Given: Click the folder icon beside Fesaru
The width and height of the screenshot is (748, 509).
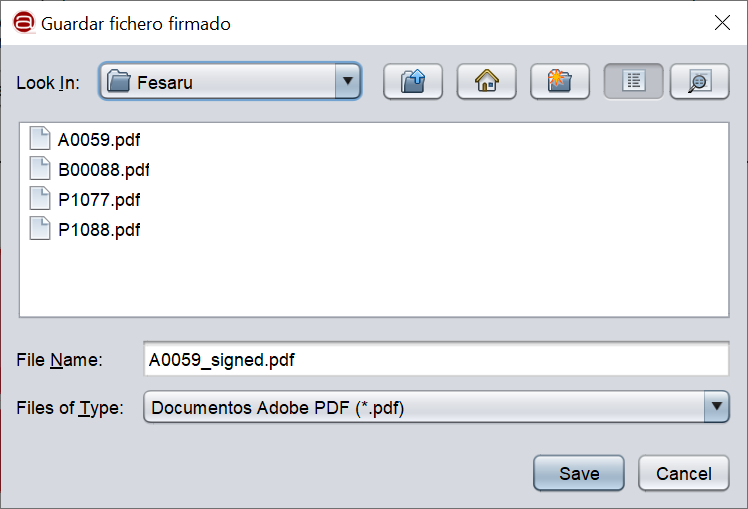Looking at the screenshot, I should click(x=118, y=81).
